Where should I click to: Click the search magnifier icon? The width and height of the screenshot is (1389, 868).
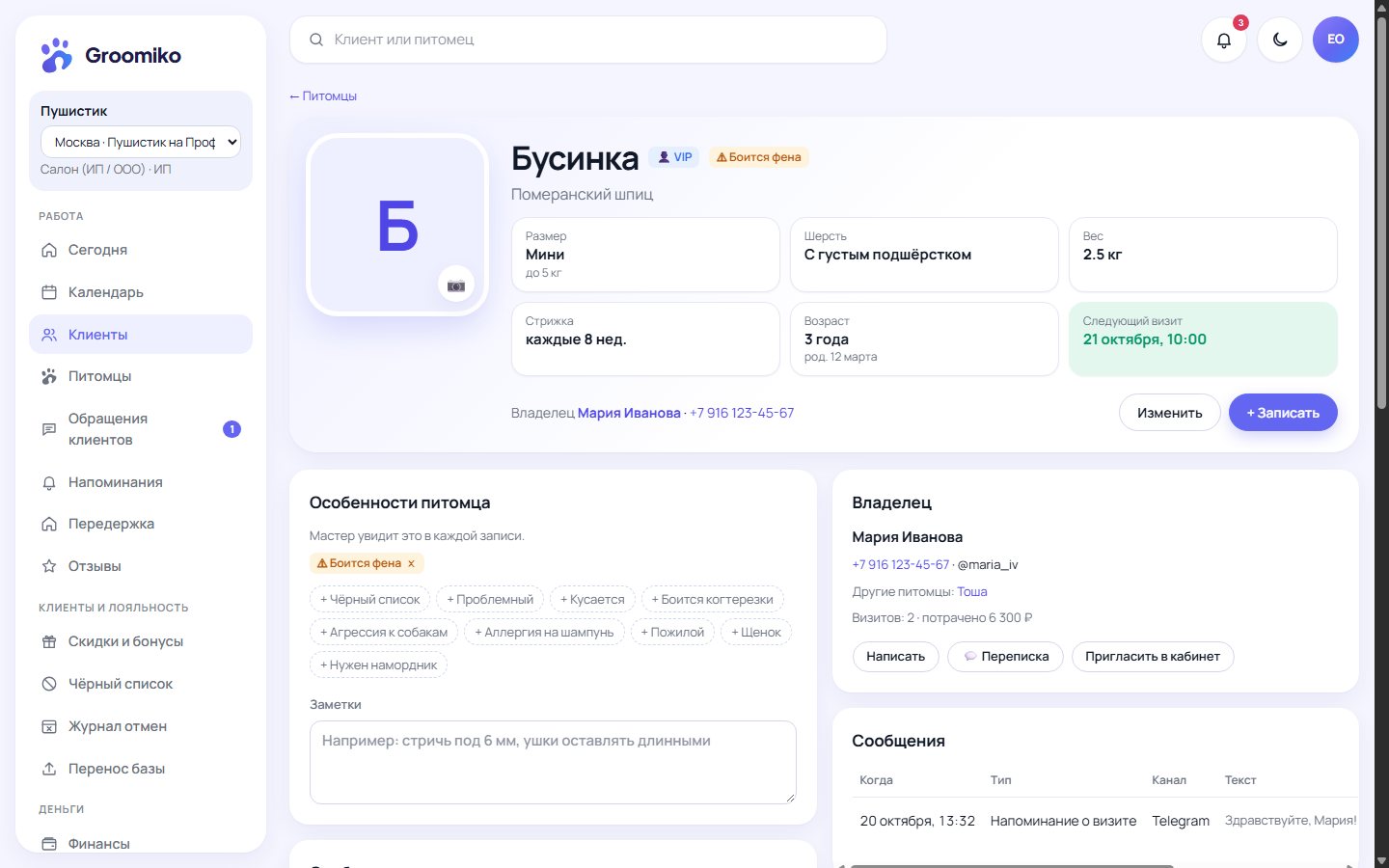(315, 40)
